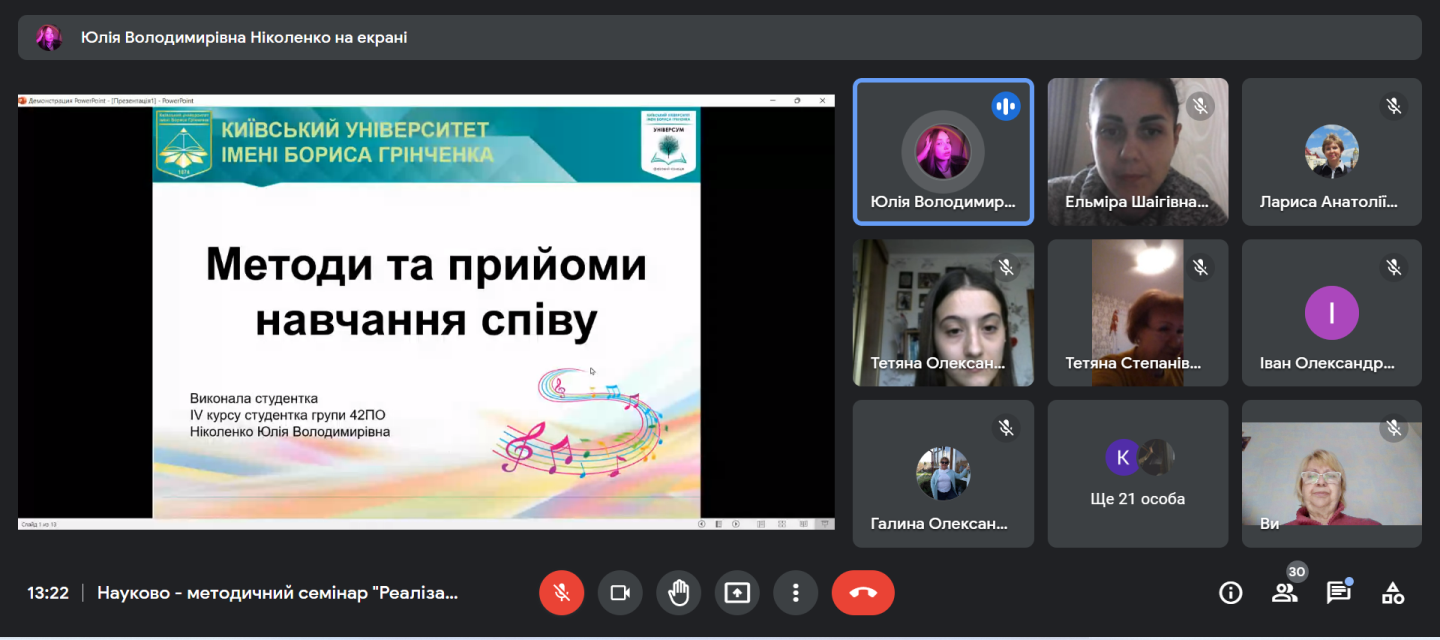The width and height of the screenshot is (1440, 640).
Task: Click the PowerPoint next slide arrow in the status bar
Action: (x=737, y=524)
